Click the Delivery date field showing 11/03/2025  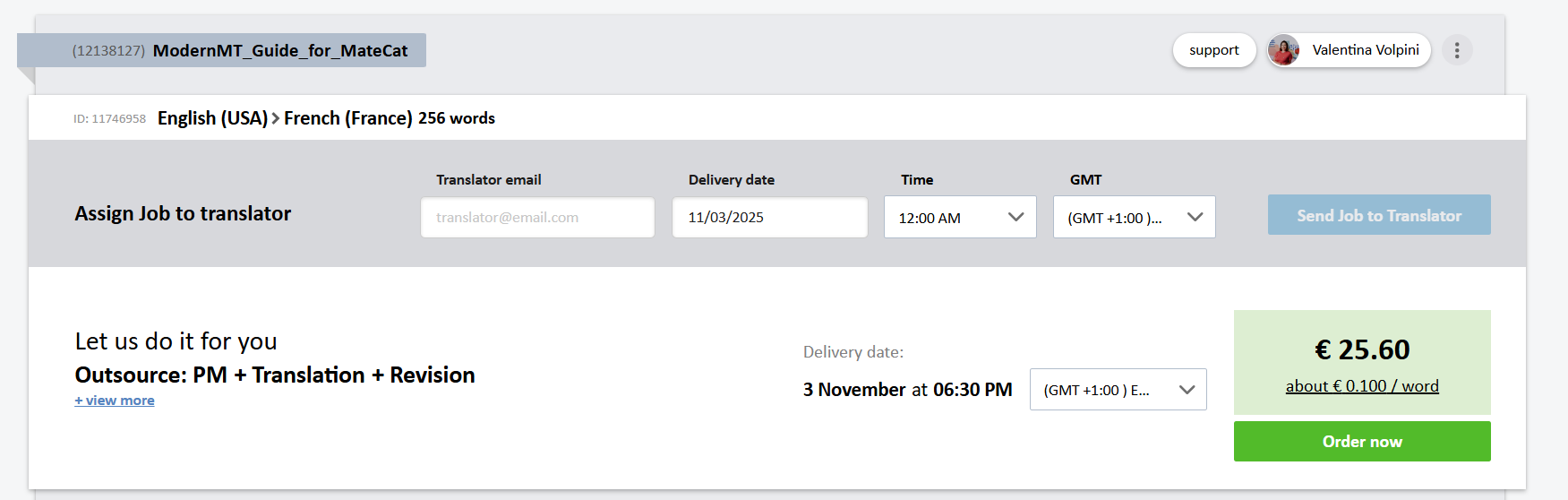(x=769, y=218)
